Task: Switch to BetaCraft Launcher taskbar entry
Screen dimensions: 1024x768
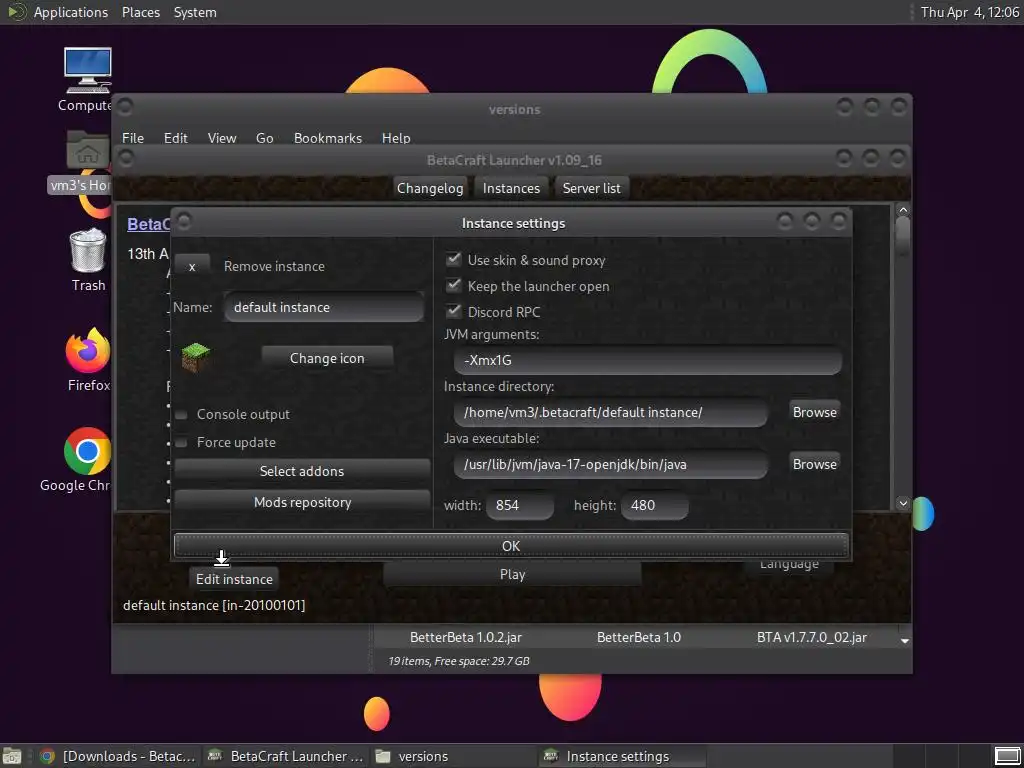Action: tap(286, 756)
